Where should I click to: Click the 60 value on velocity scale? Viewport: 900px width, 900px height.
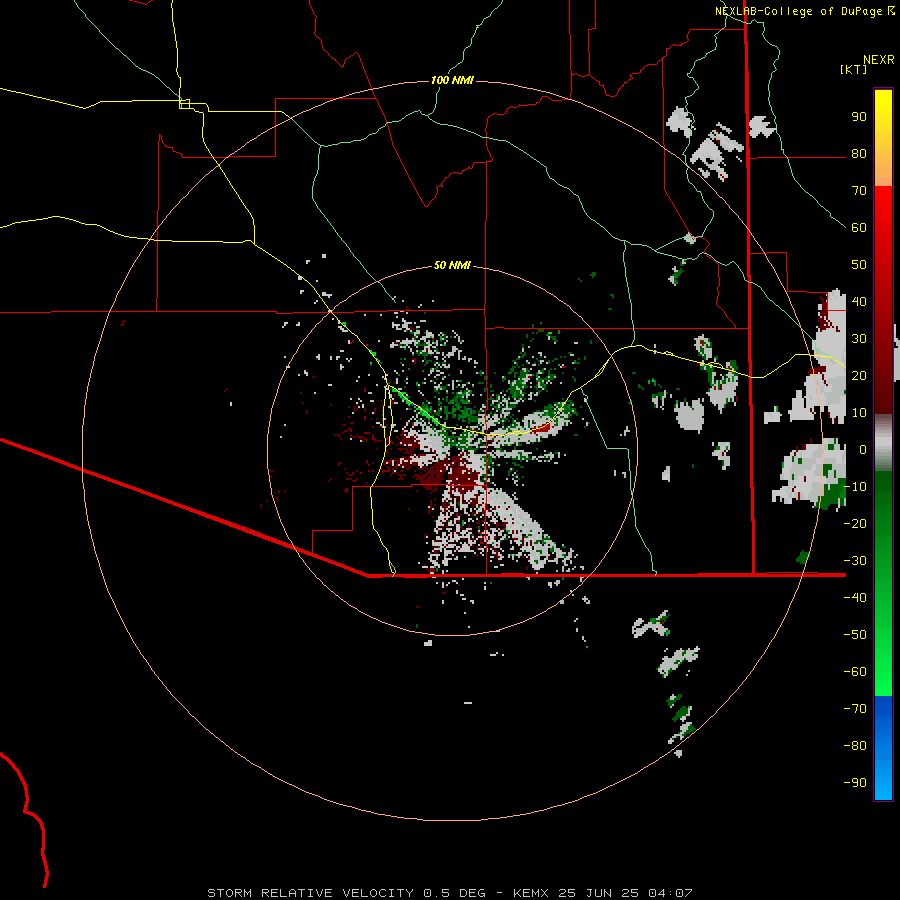pyautogui.click(x=859, y=228)
